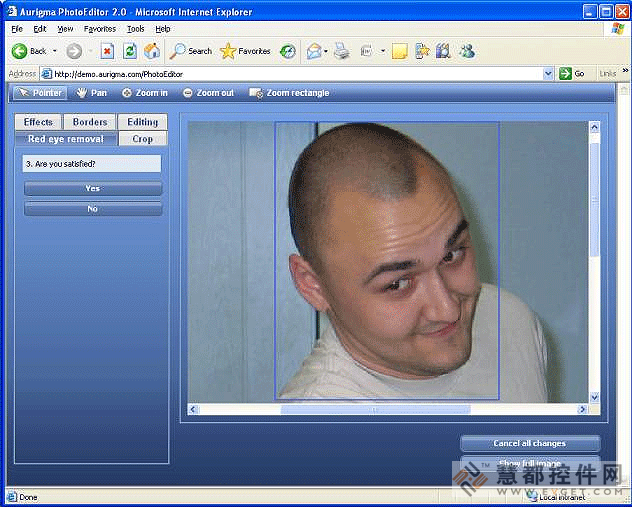The image size is (632, 507).
Task: Open the browser Home page icon
Action: click(152, 51)
